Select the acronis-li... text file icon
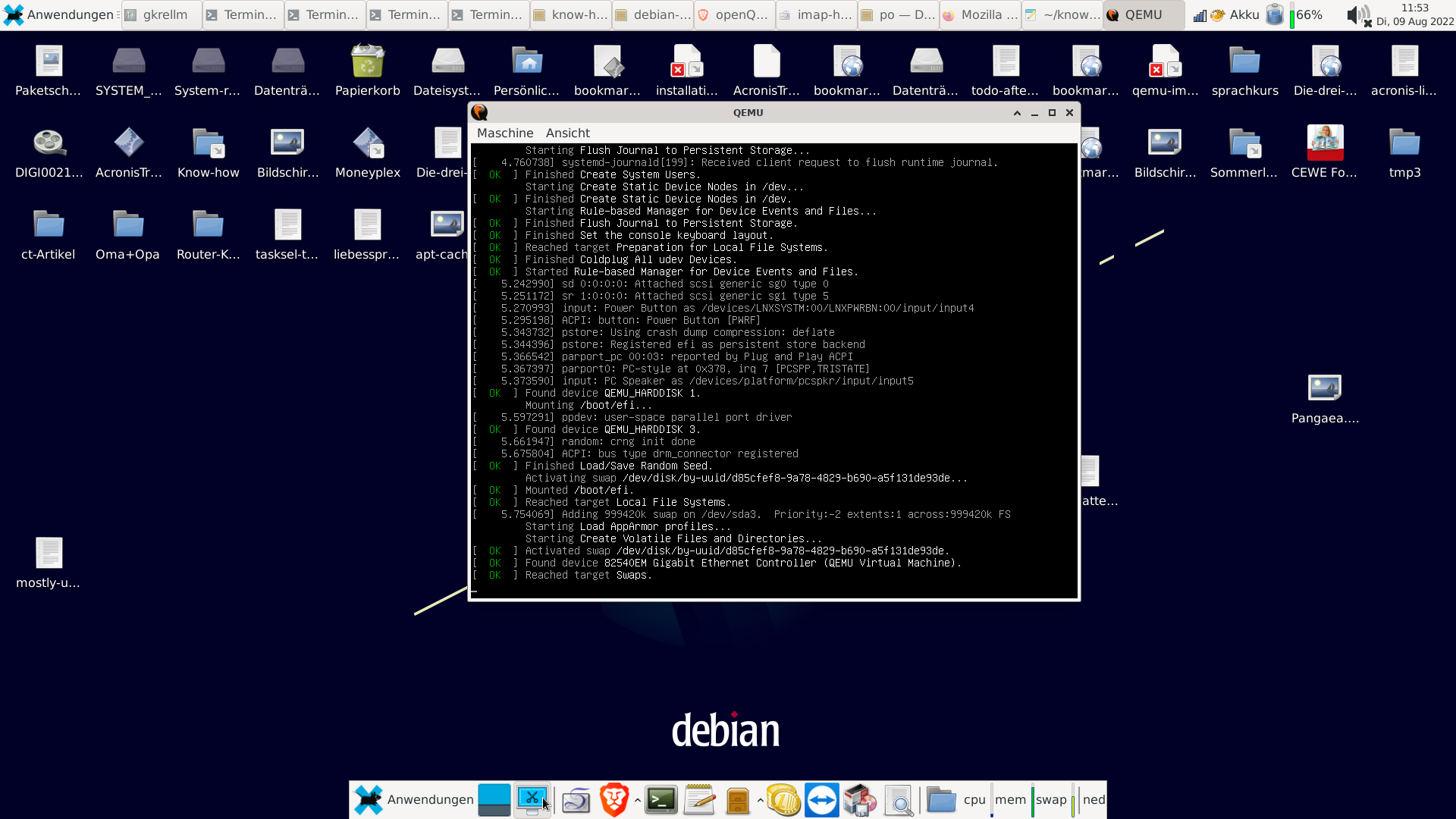1456x819 pixels. click(1404, 71)
